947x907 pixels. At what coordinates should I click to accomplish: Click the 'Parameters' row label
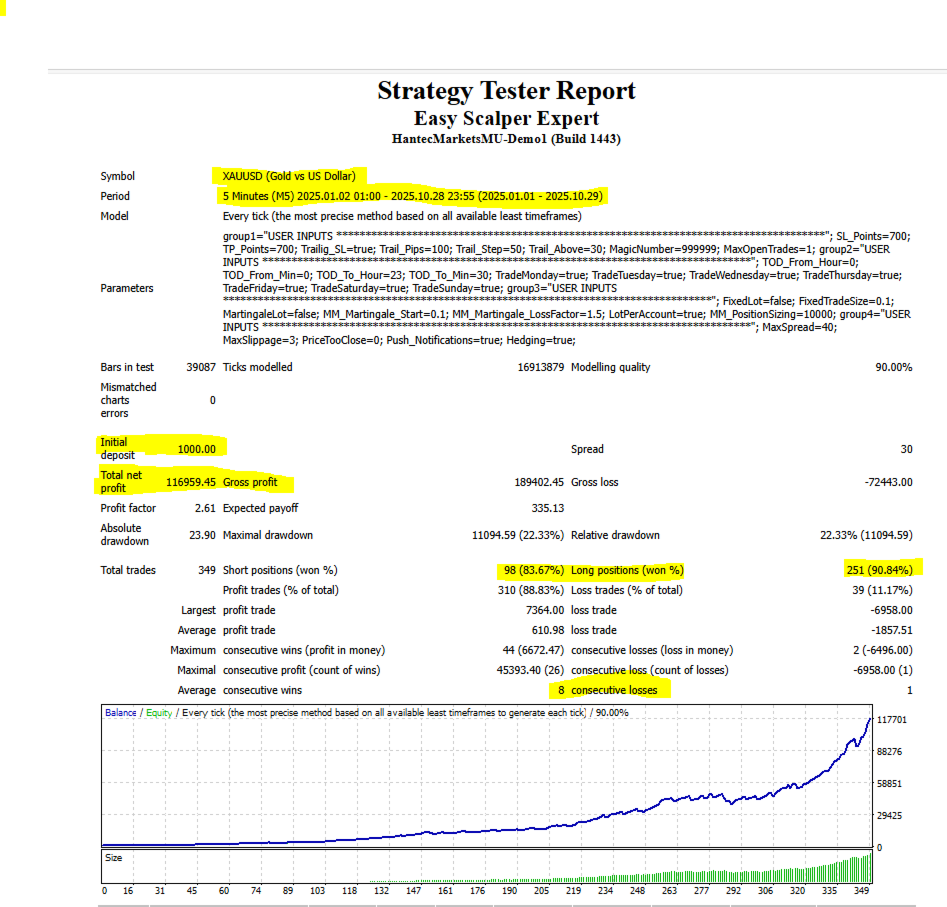[x=127, y=288]
